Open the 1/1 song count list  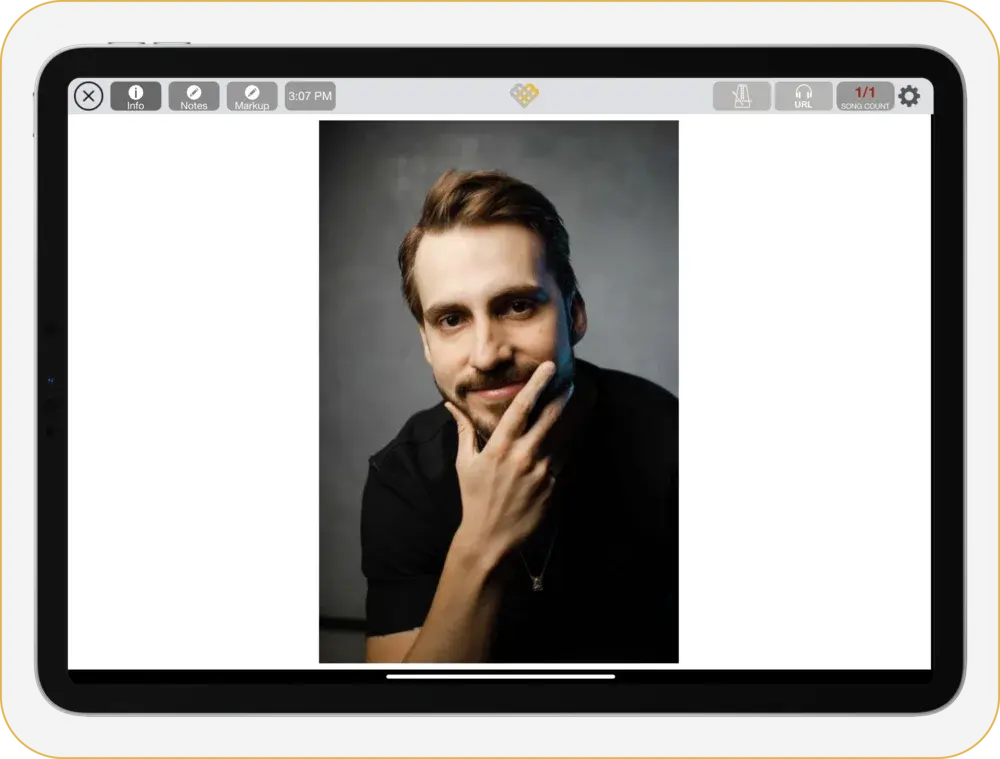pyautogui.click(x=865, y=96)
